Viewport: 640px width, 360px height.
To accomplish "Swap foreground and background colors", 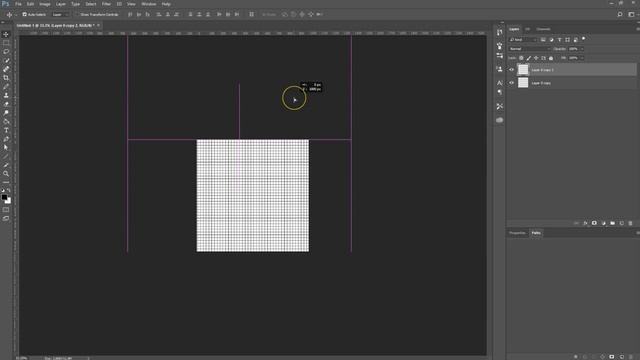I will click(9, 190).
